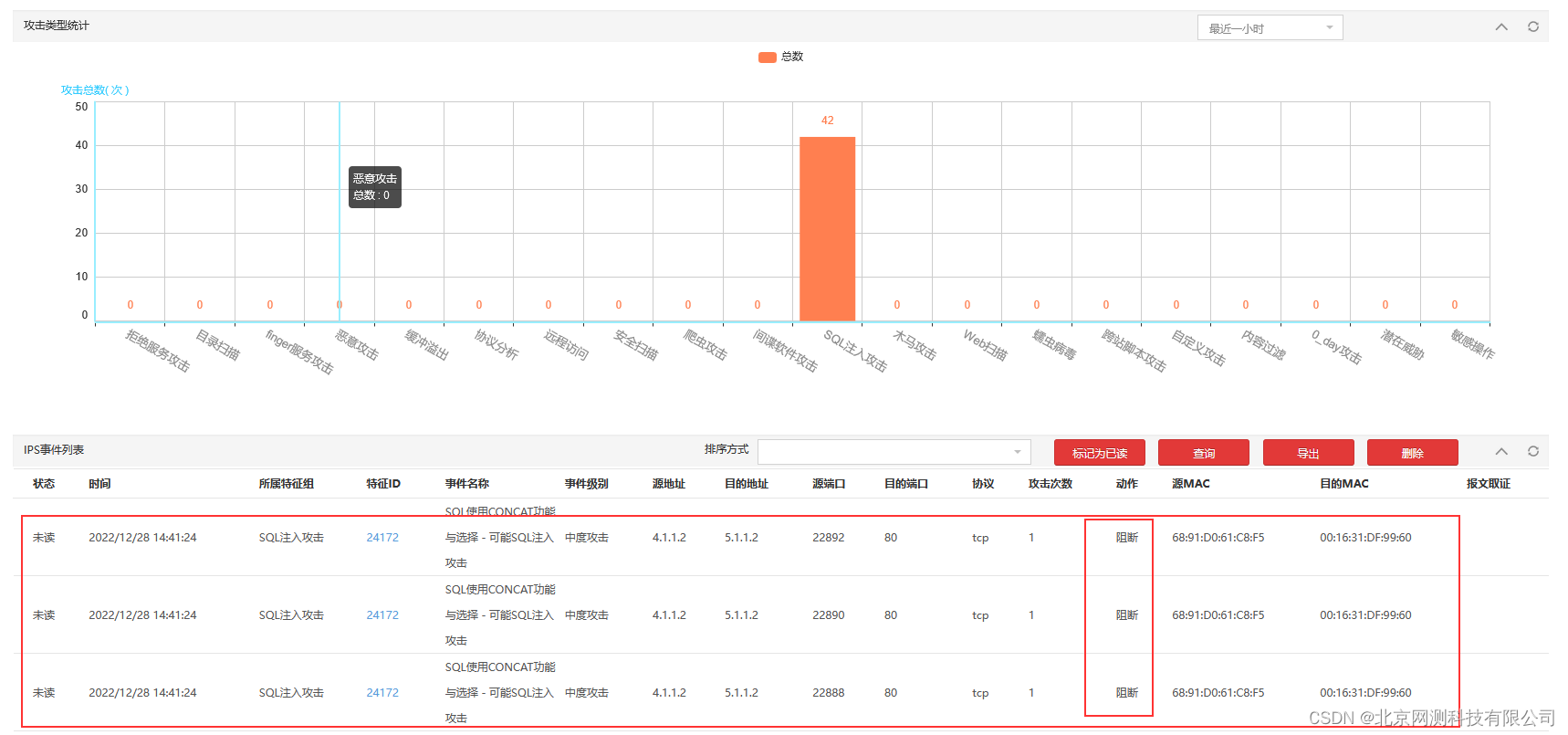1568x735 pixels.
Task: Click the 删除 button
Action: [1412, 453]
